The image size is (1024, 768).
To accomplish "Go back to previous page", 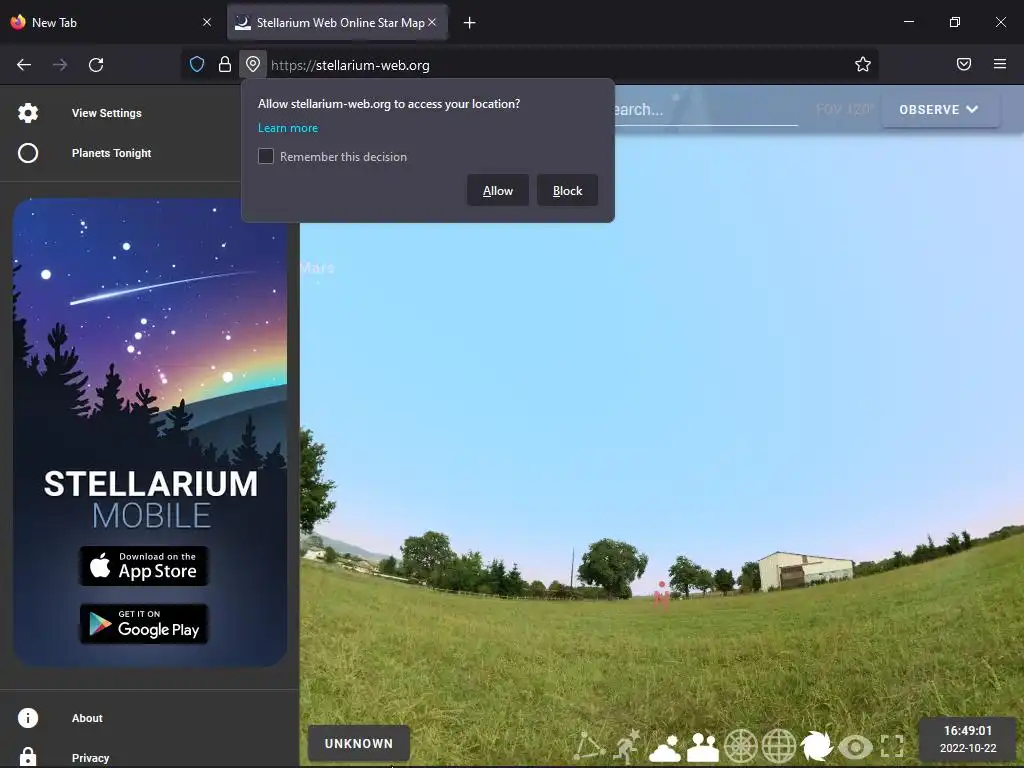I will coord(24,65).
